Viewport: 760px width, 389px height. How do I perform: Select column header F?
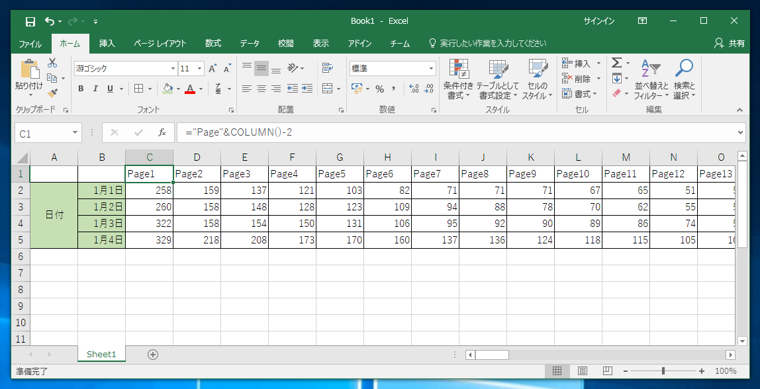click(292, 157)
